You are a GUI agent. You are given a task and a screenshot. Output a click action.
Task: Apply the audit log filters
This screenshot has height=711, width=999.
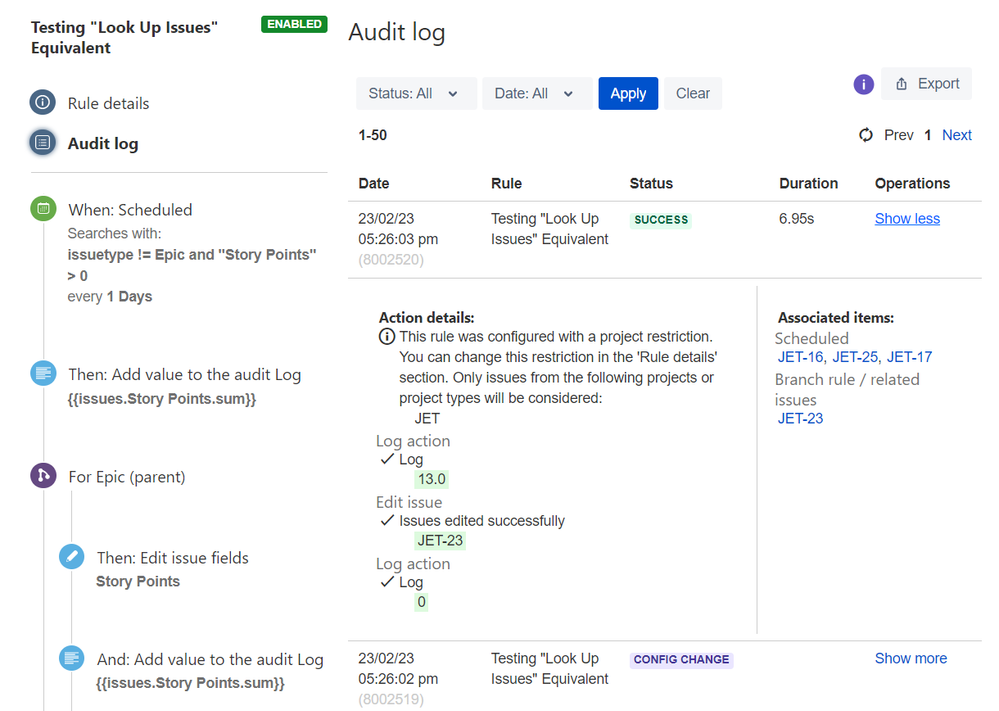pos(628,94)
